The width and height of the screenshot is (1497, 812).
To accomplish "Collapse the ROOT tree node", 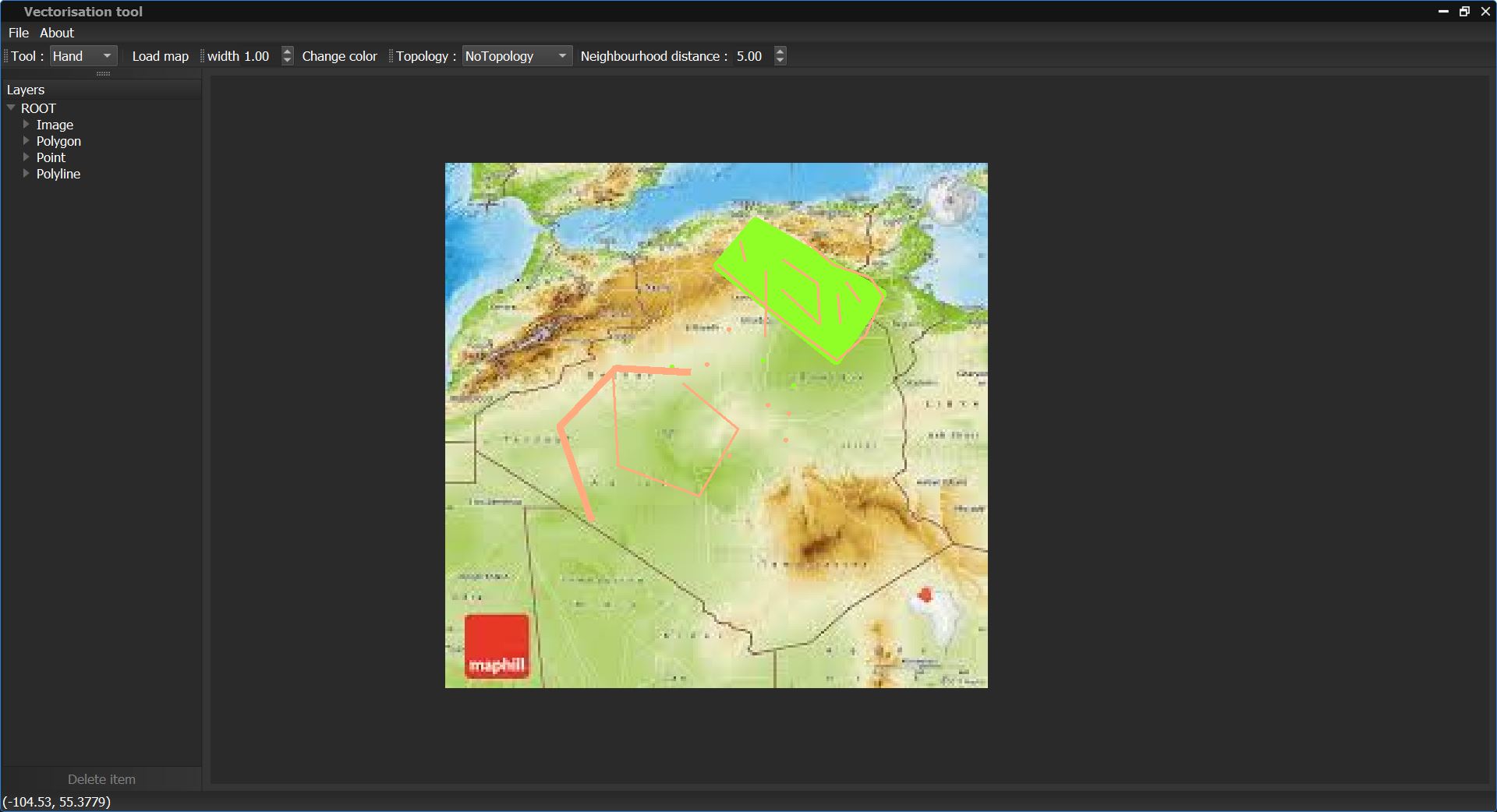I will [x=11, y=108].
